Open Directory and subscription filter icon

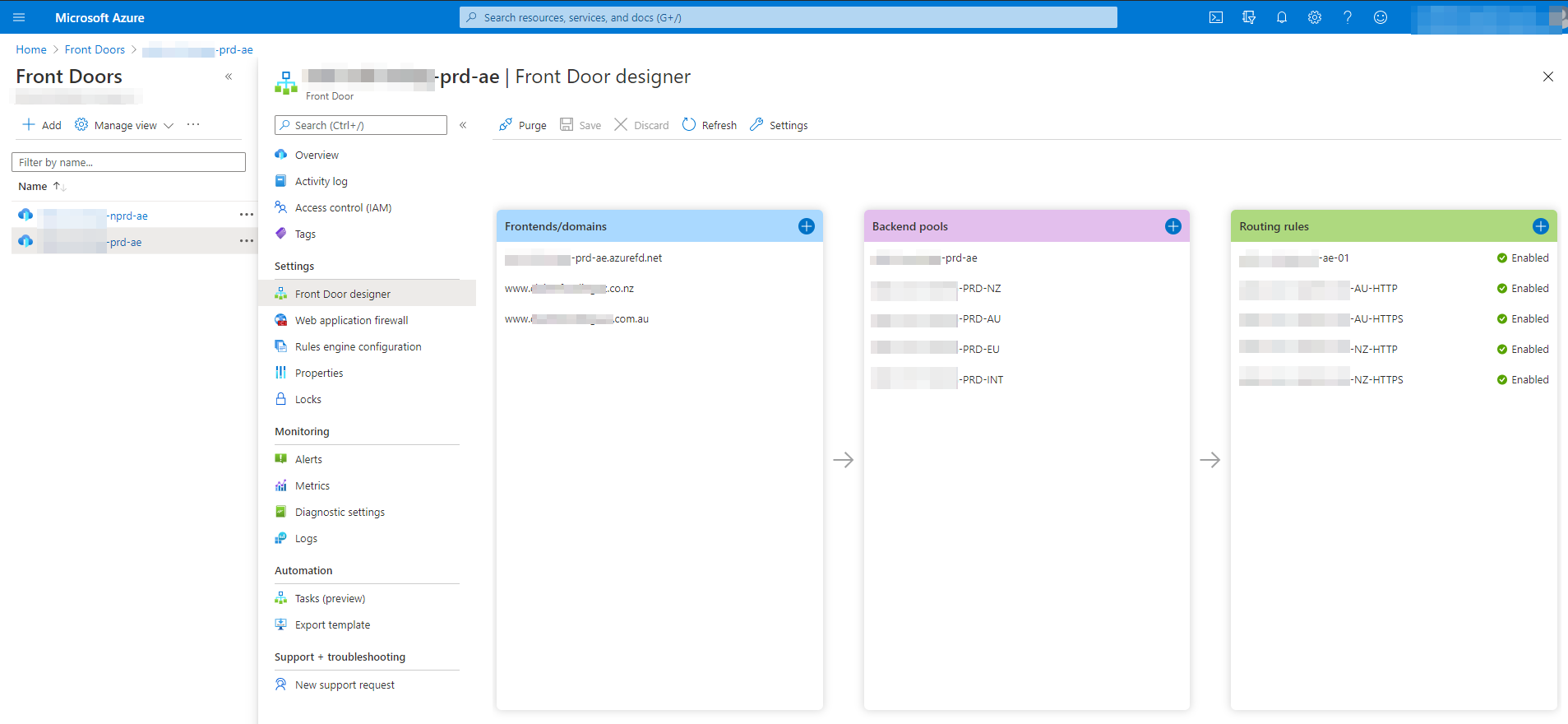point(1249,17)
